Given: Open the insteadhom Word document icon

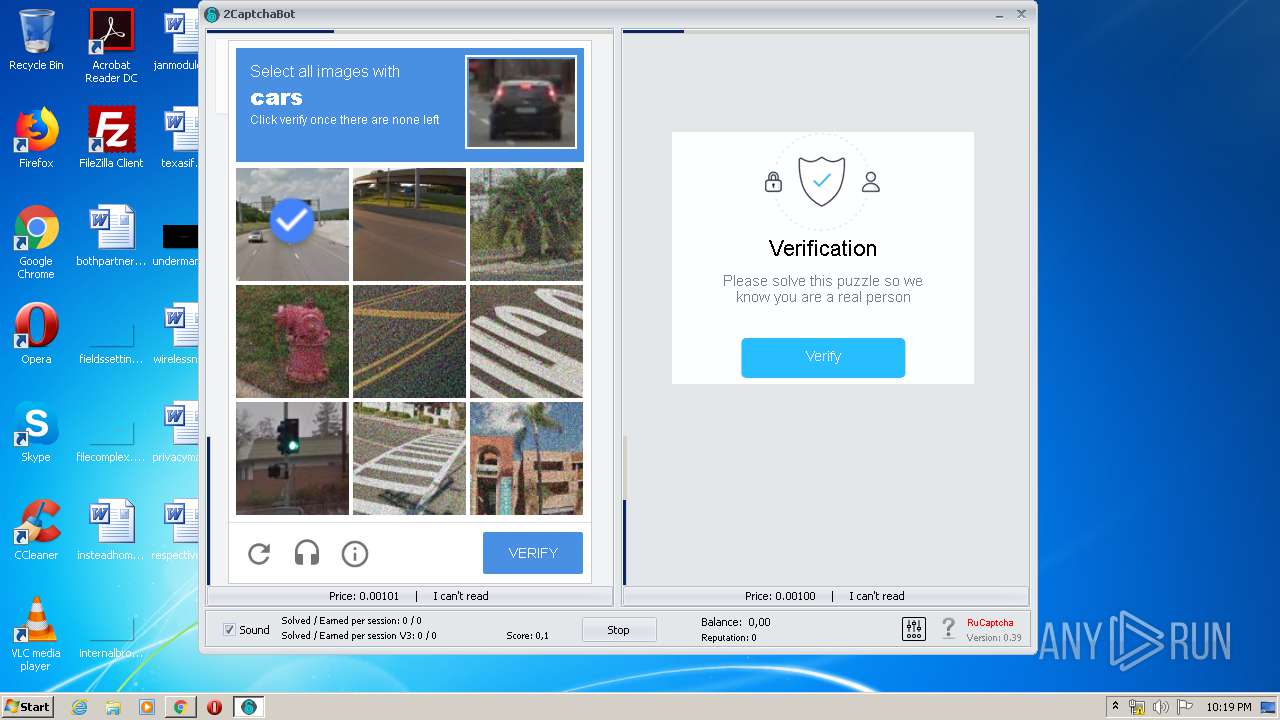Looking at the screenshot, I should tap(111, 530).
